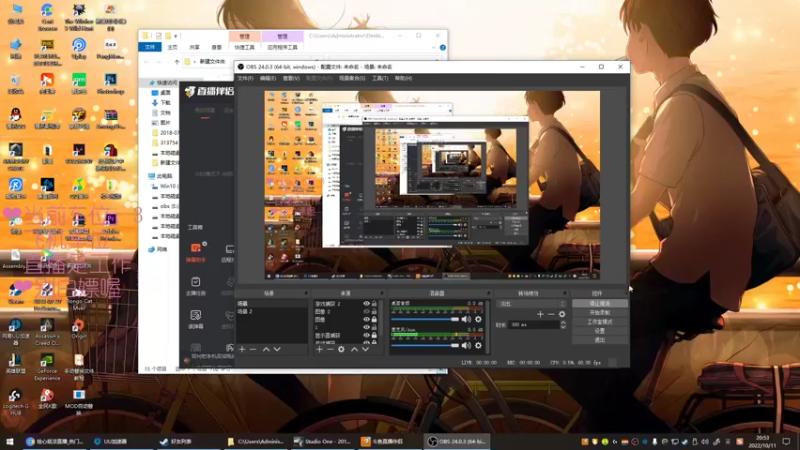The width and height of the screenshot is (800, 450).
Task: Open OBS 帮助(H) menu
Action: pyautogui.click(x=403, y=79)
